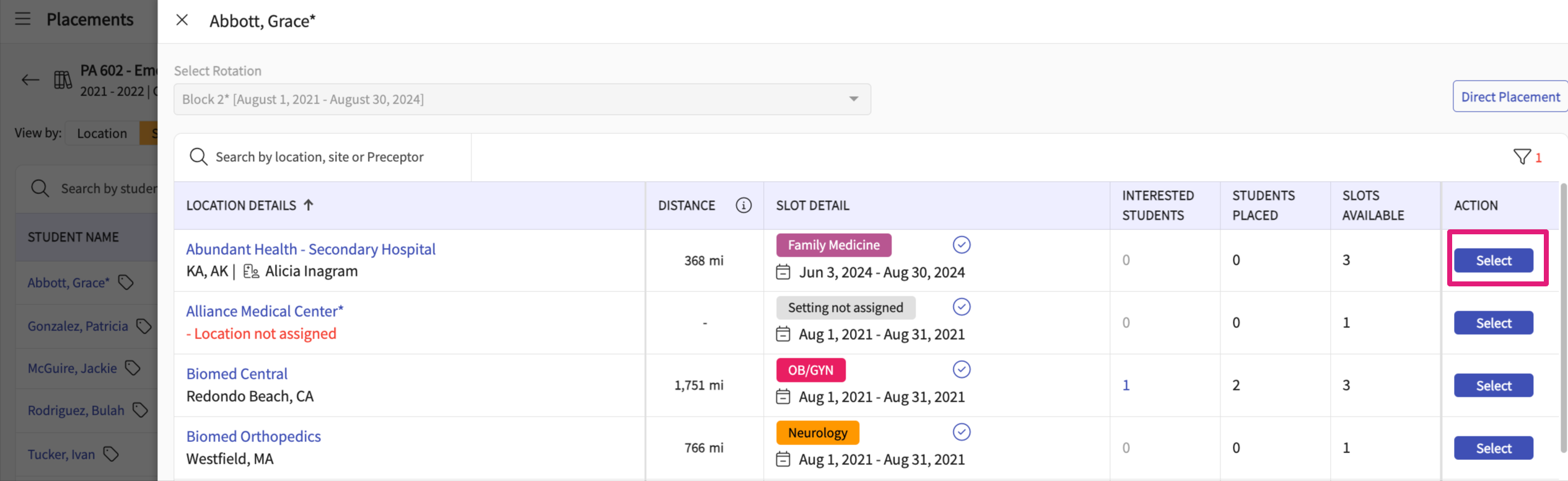Click the tag icon next to McGuire, Jackie
Image resolution: width=1568 pixels, height=481 pixels.
(133, 368)
